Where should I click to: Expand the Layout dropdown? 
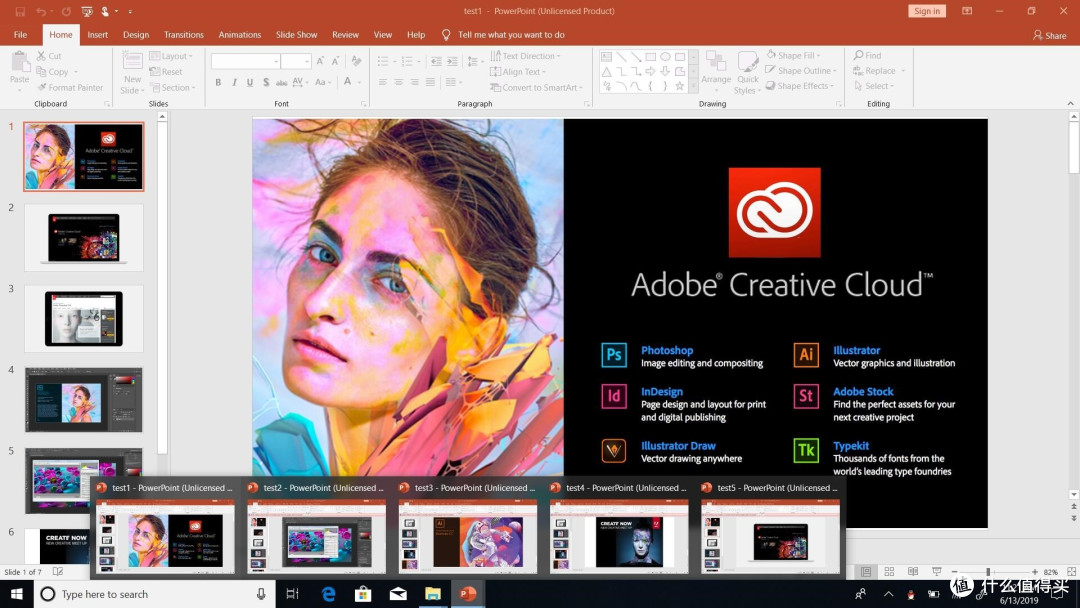click(x=171, y=56)
